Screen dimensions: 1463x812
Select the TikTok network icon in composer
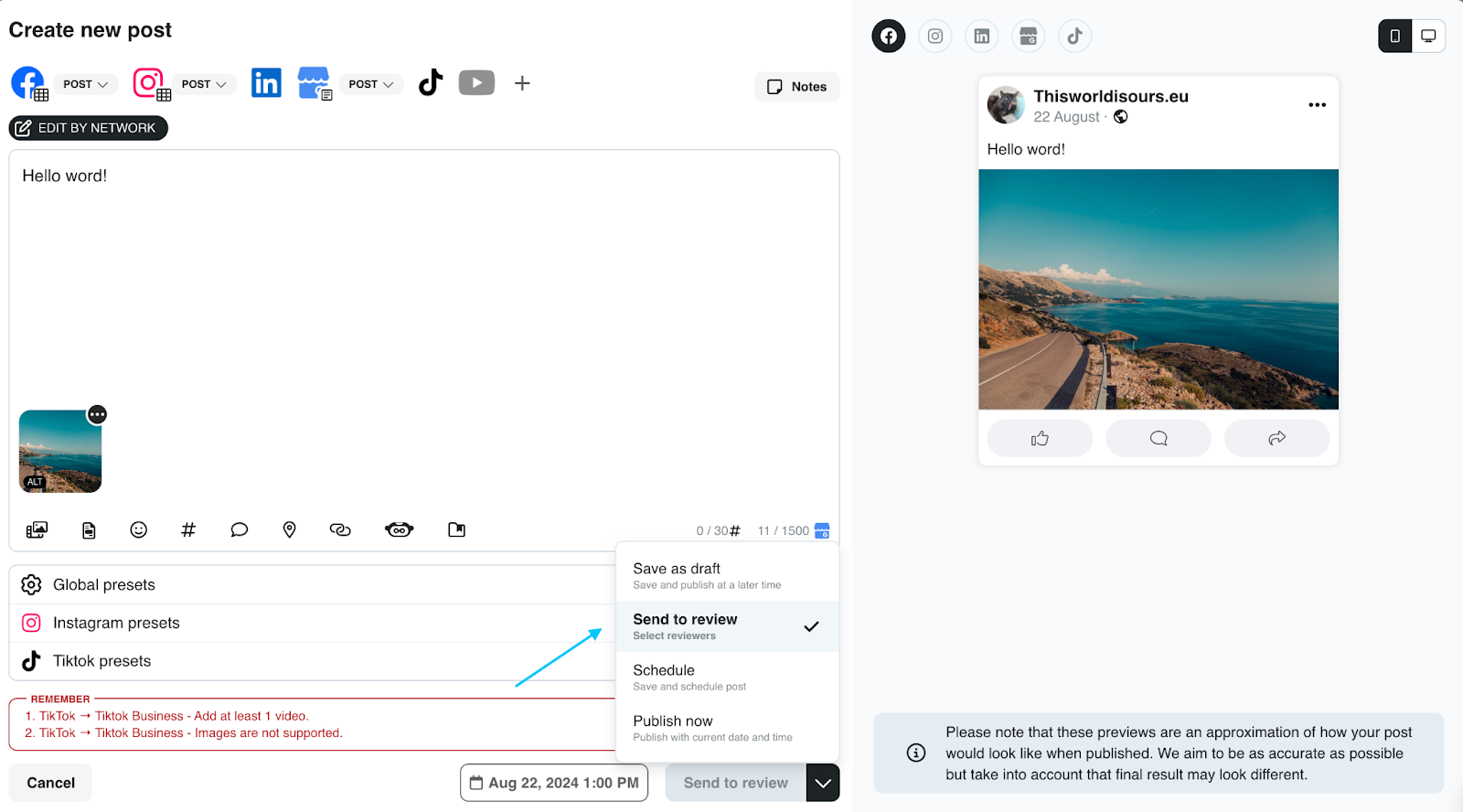pyautogui.click(x=431, y=82)
